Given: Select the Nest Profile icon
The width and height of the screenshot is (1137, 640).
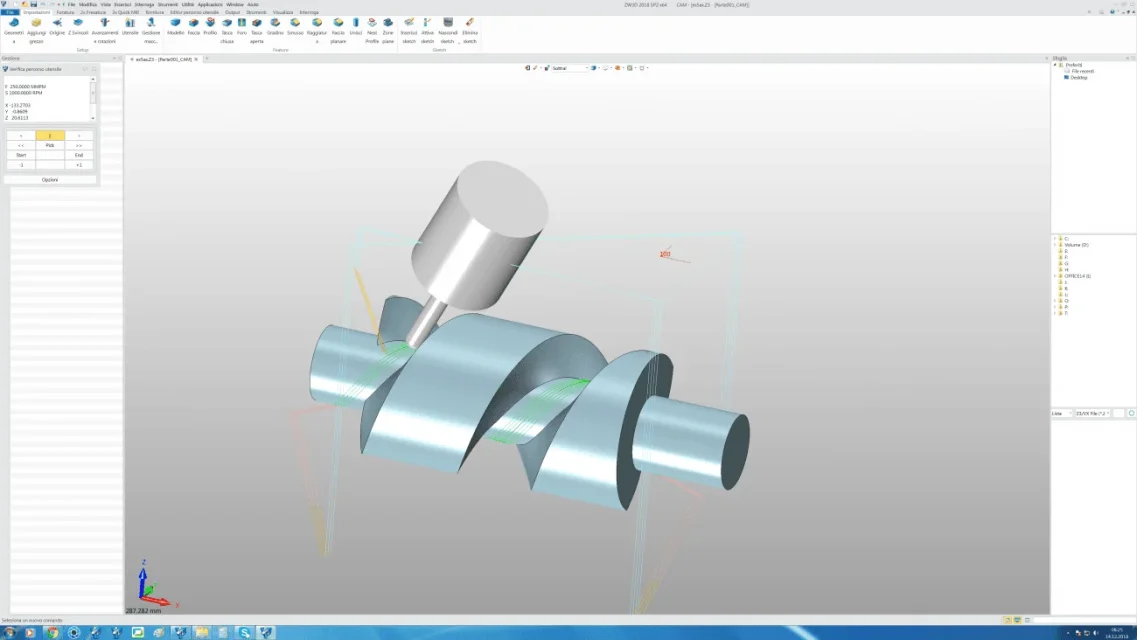Looking at the screenshot, I should (372, 23).
